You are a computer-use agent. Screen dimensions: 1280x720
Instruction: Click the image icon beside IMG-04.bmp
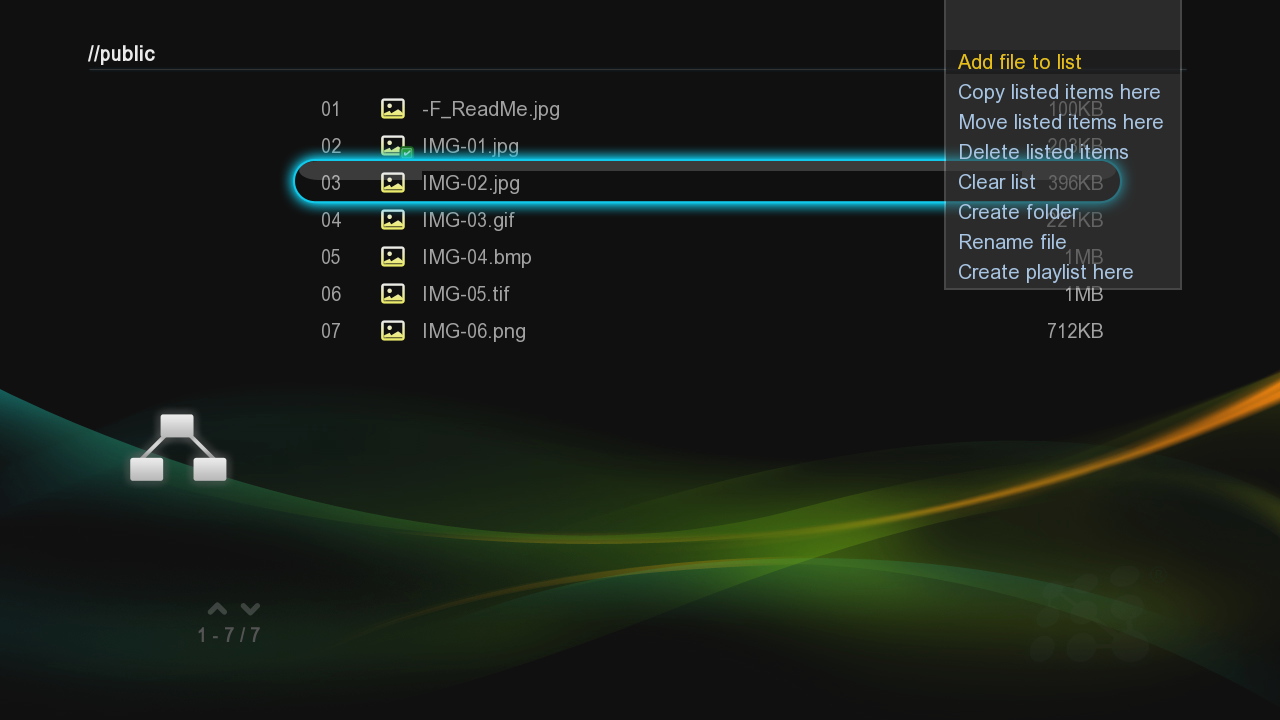pos(393,257)
